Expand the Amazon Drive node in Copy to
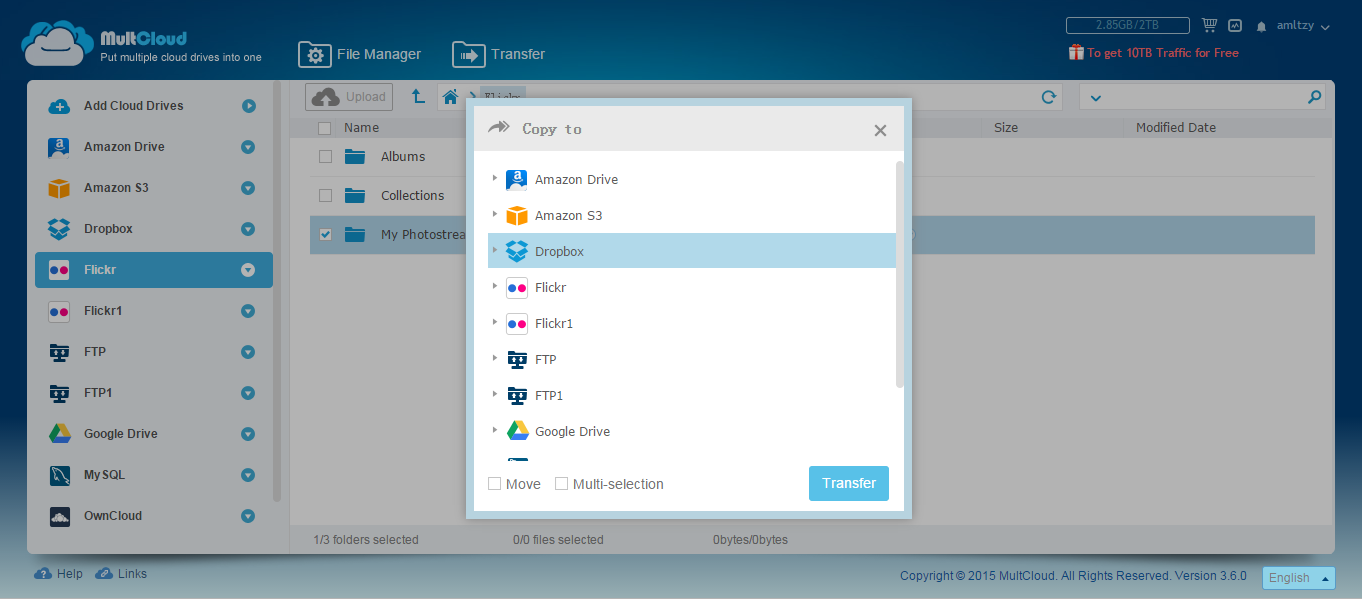1362x599 pixels. (494, 179)
